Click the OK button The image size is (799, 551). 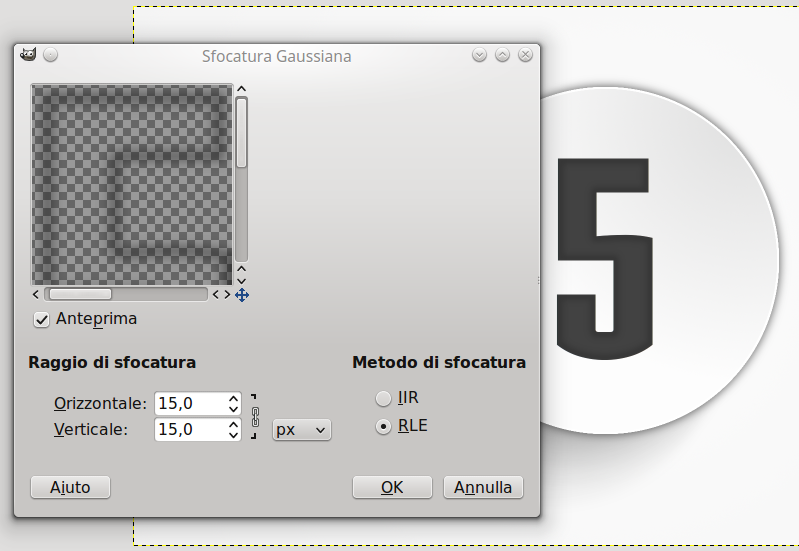click(392, 487)
